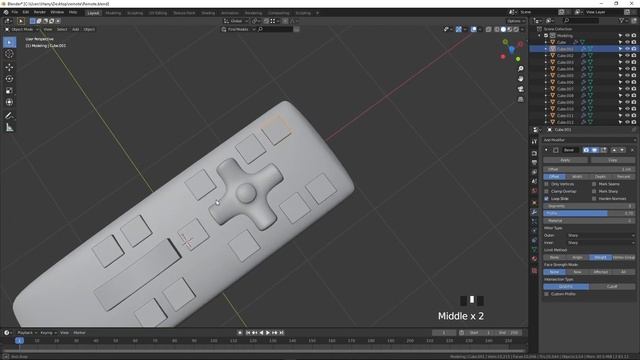Toggle X-ray view icon

489,29
